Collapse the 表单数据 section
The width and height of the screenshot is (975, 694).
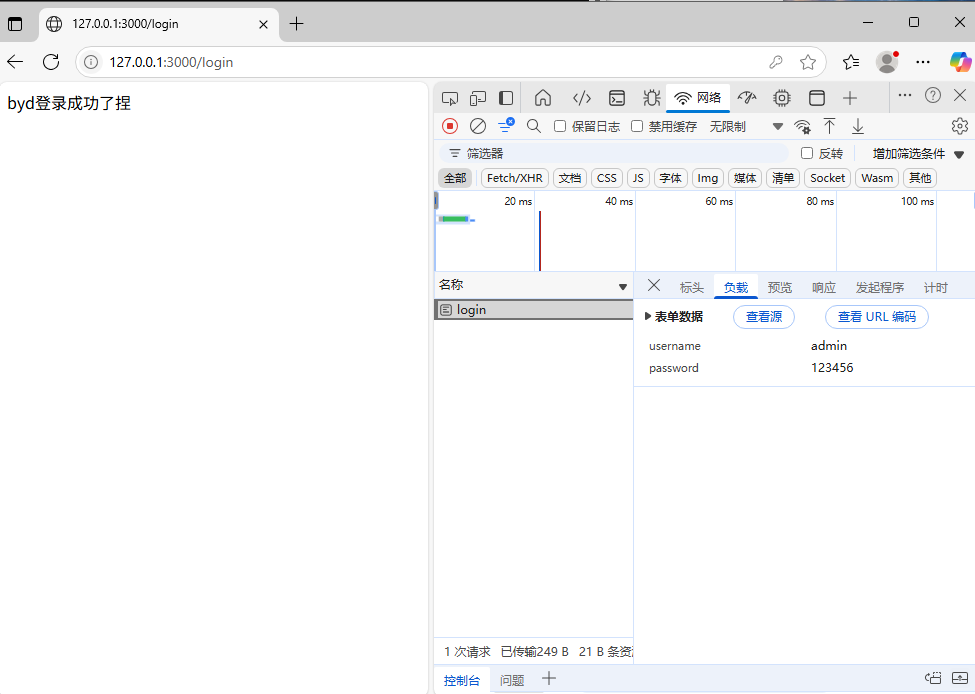click(x=674, y=317)
